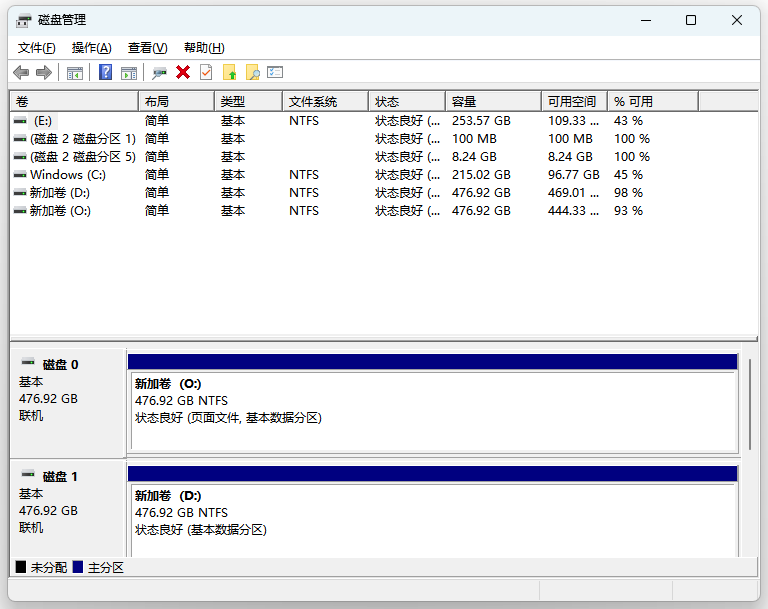Maximize the 磁盘管理 window
This screenshot has height=609, width=768.
pos(691,21)
